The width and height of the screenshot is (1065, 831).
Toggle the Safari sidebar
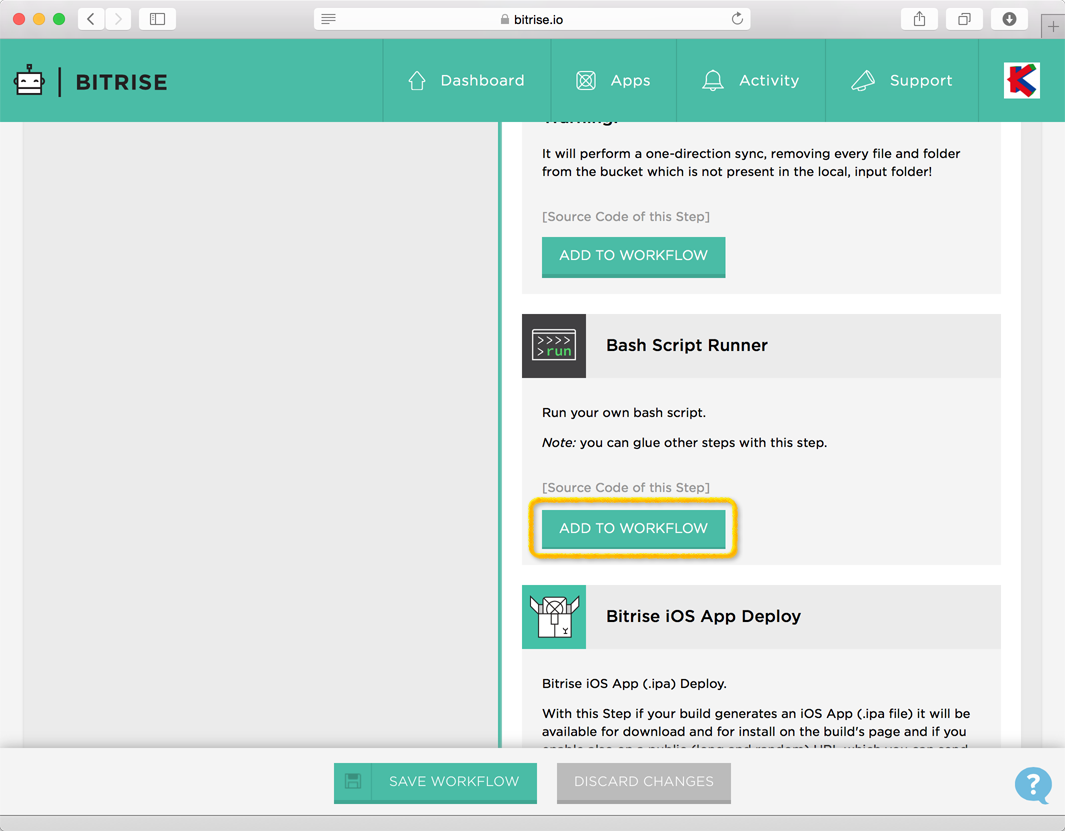pyautogui.click(x=157, y=18)
